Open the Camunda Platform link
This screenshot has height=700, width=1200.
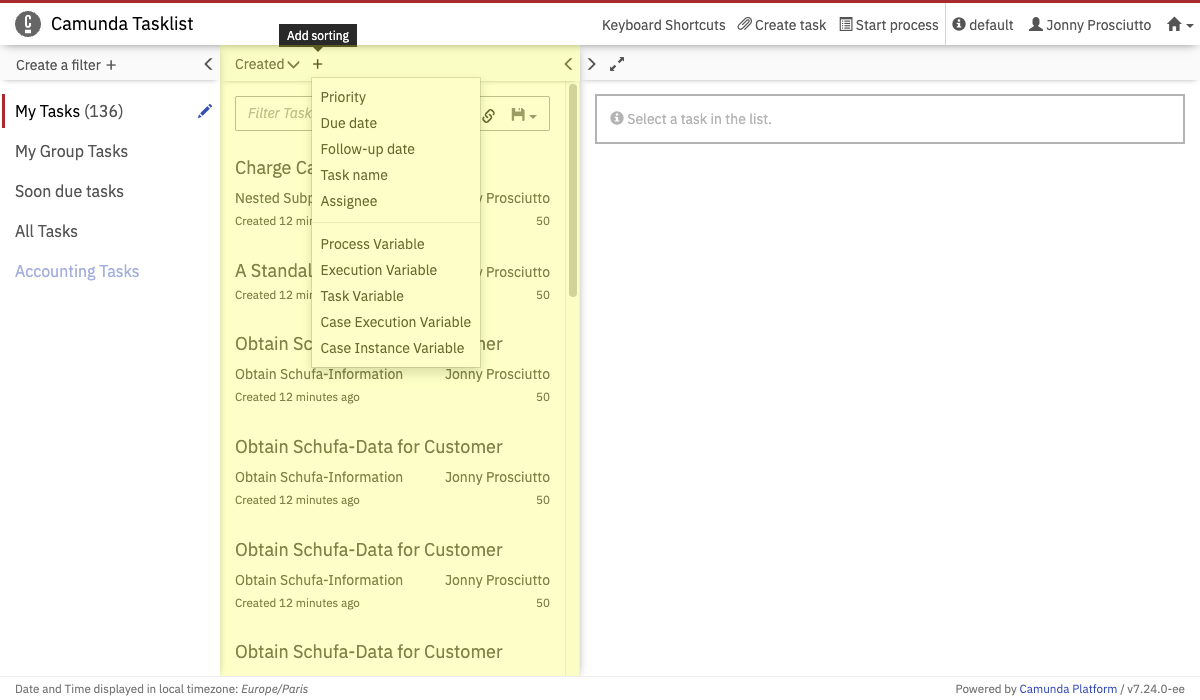(1068, 689)
